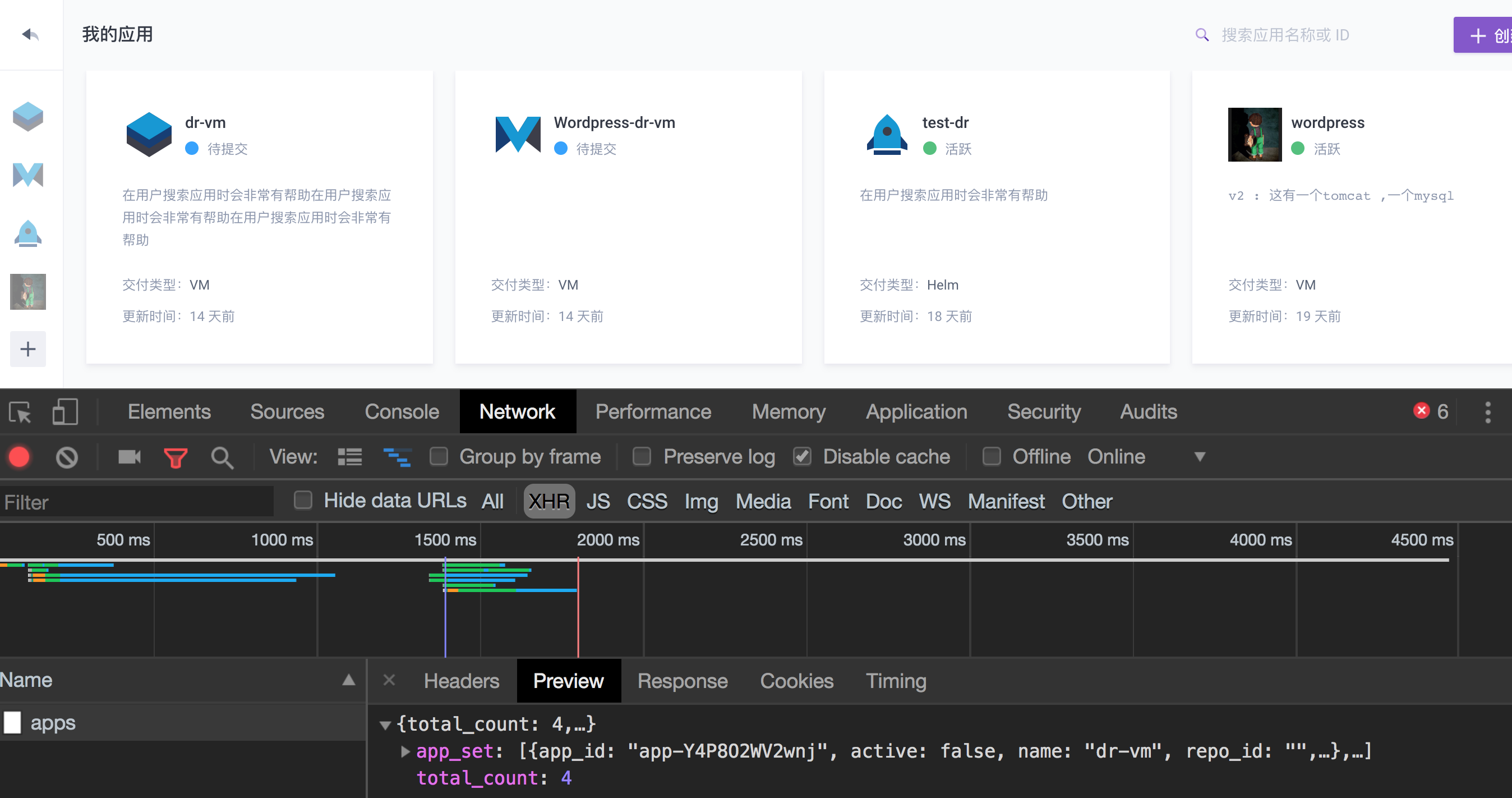The width and height of the screenshot is (1512, 798).
Task: Open the network request filter
Action: 176,457
